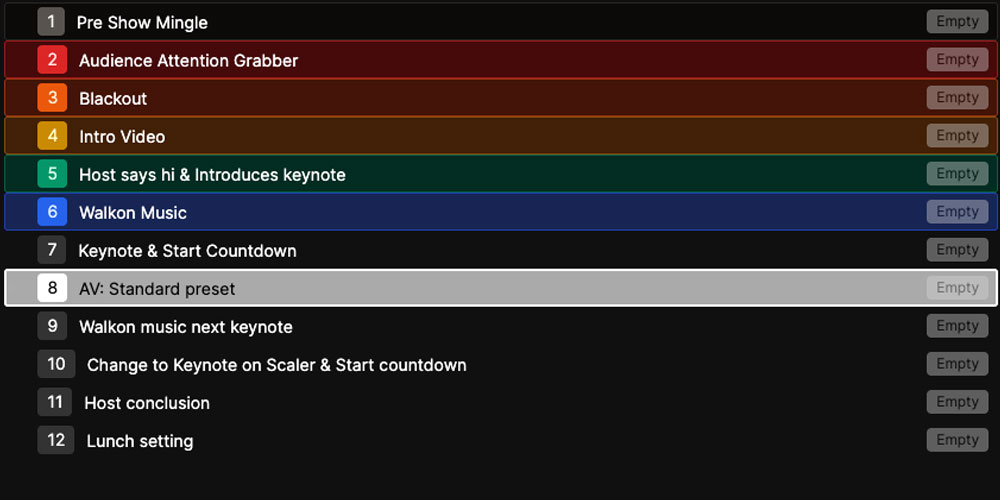Click the white number 8 badge
Image resolution: width=1000 pixels, height=500 pixels.
[x=52, y=288]
